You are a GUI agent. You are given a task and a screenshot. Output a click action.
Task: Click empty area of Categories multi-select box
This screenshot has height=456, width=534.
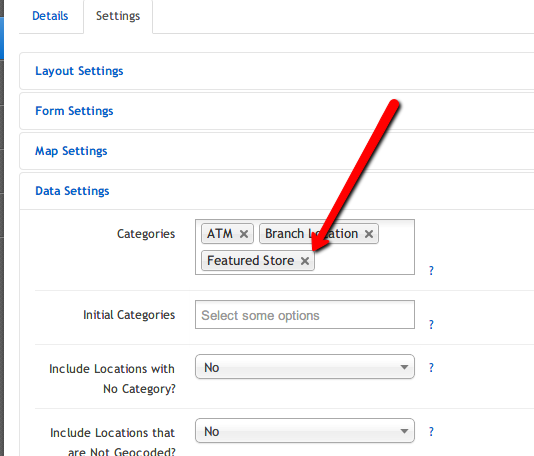[x=364, y=261]
